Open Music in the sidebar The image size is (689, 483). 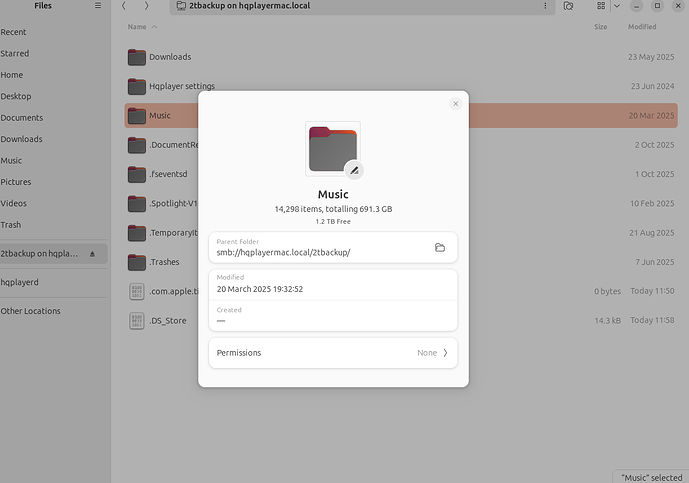(x=11, y=161)
